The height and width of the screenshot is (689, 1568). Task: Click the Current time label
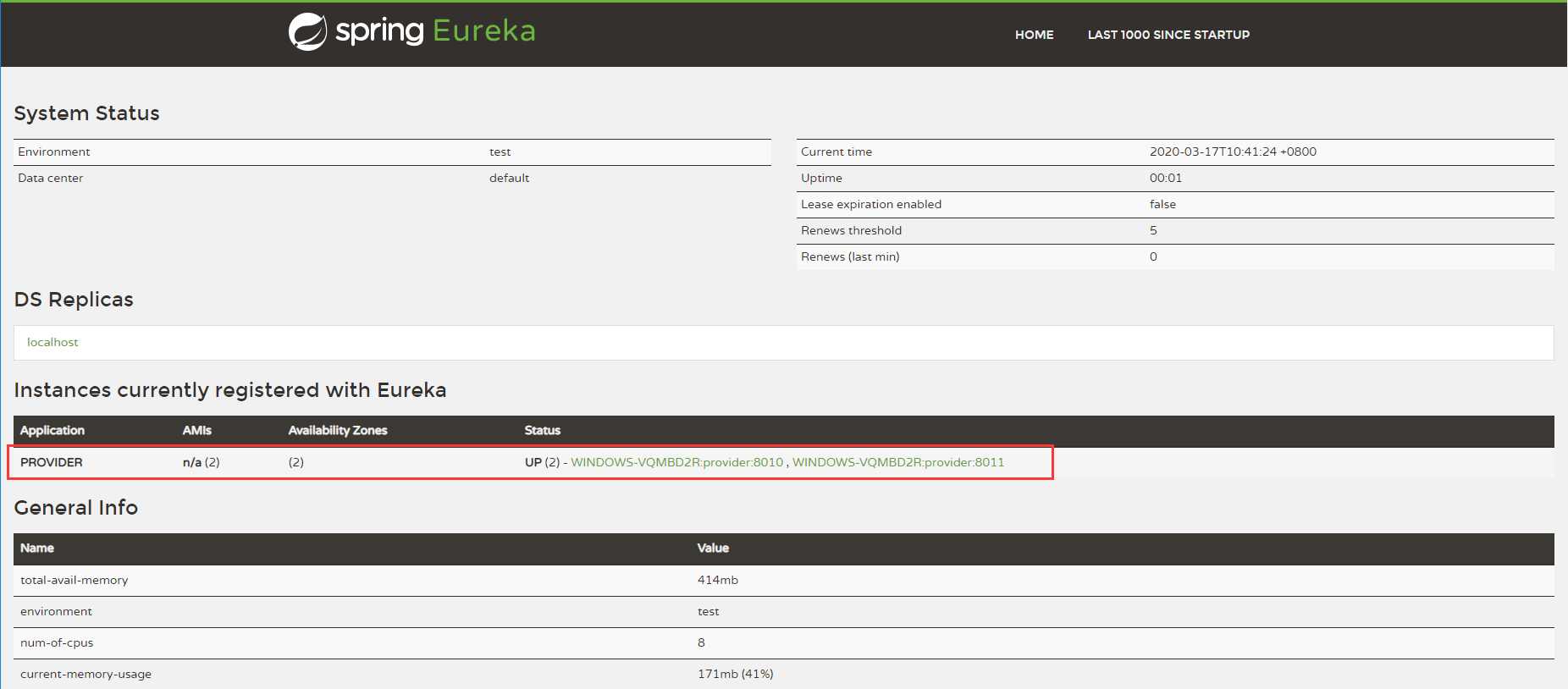point(836,152)
